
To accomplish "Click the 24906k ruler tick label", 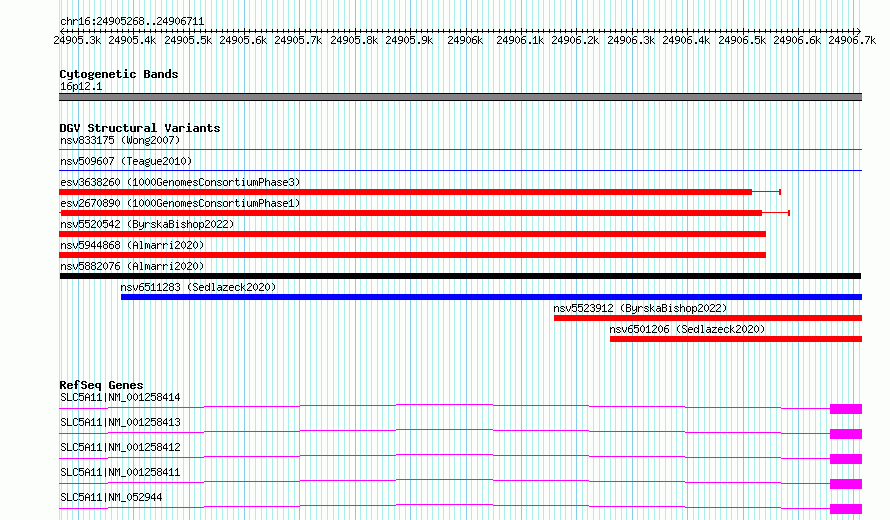I will click(x=465, y=40).
